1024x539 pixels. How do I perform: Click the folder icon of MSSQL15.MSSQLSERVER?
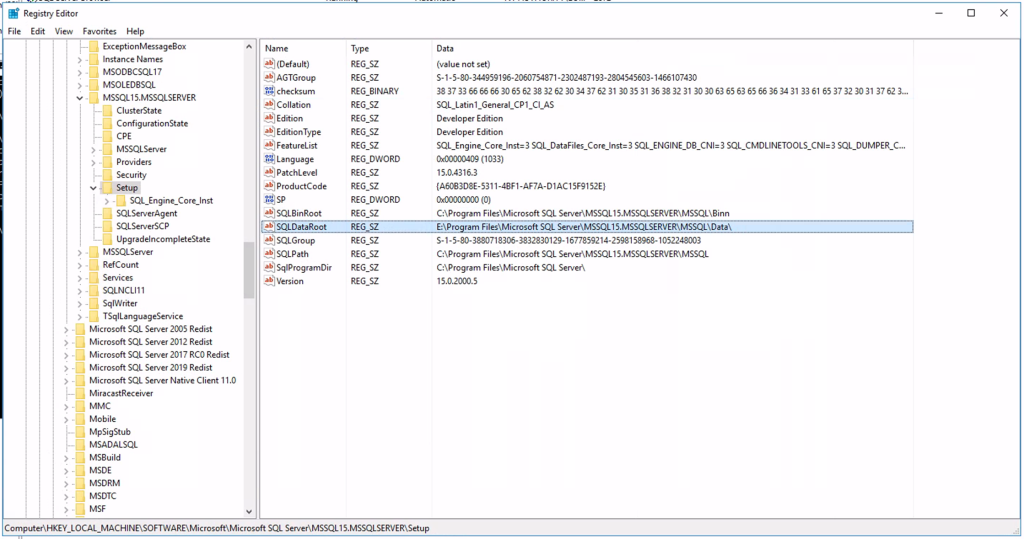coord(93,97)
